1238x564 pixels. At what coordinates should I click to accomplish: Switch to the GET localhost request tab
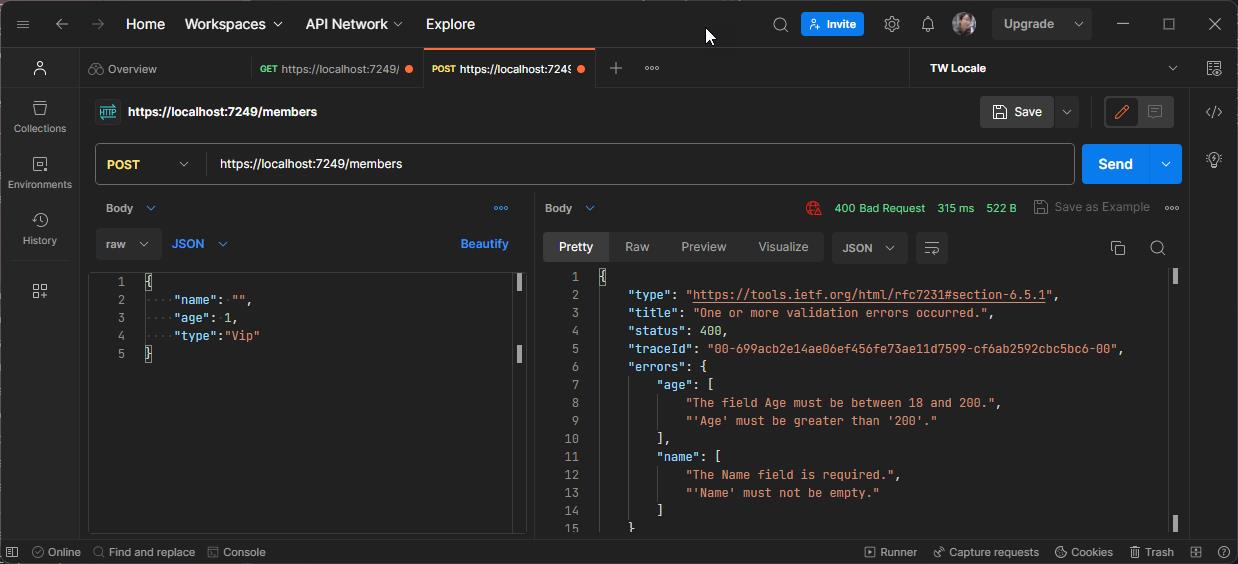click(336, 69)
